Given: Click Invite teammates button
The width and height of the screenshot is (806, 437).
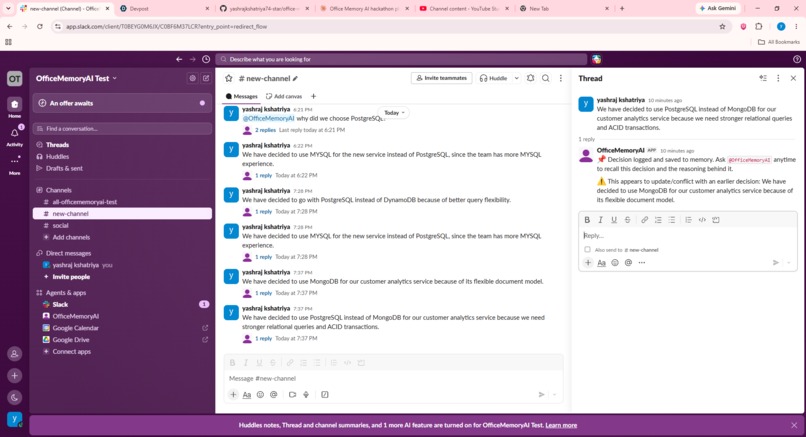Looking at the screenshot, I should click(442, 78).
